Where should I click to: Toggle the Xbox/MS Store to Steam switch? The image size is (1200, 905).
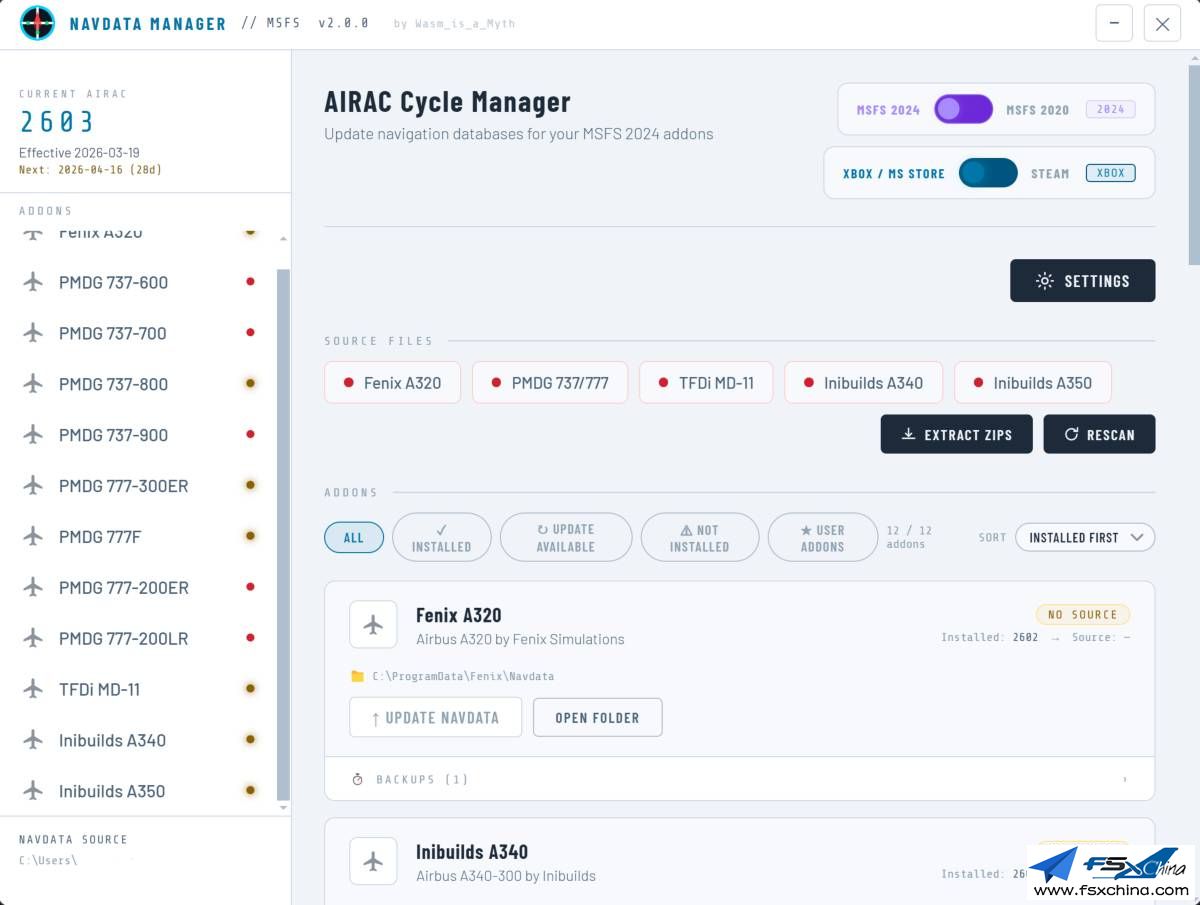coord(988,173)
